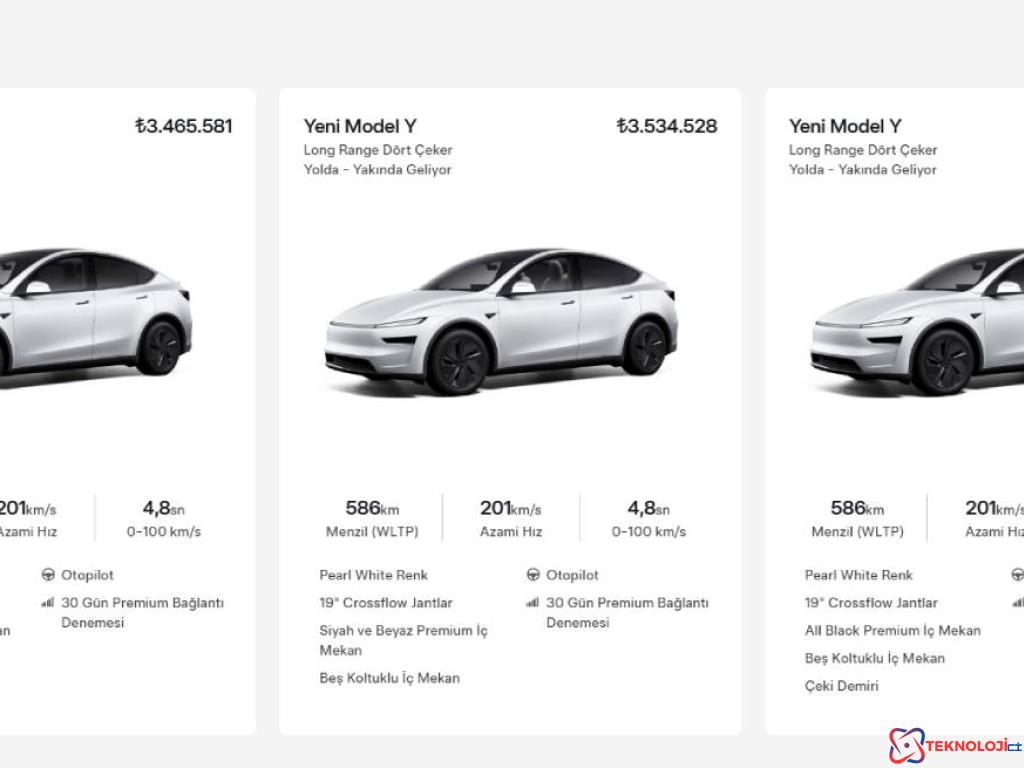Select the Premium Bağlantı signal bars icon on middle card

532,603
